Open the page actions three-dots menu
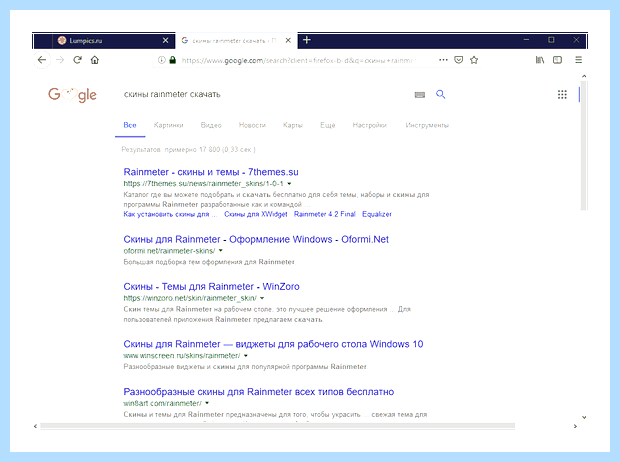The height and width of the screenshot is (462, 620). [x=443, y=60]
